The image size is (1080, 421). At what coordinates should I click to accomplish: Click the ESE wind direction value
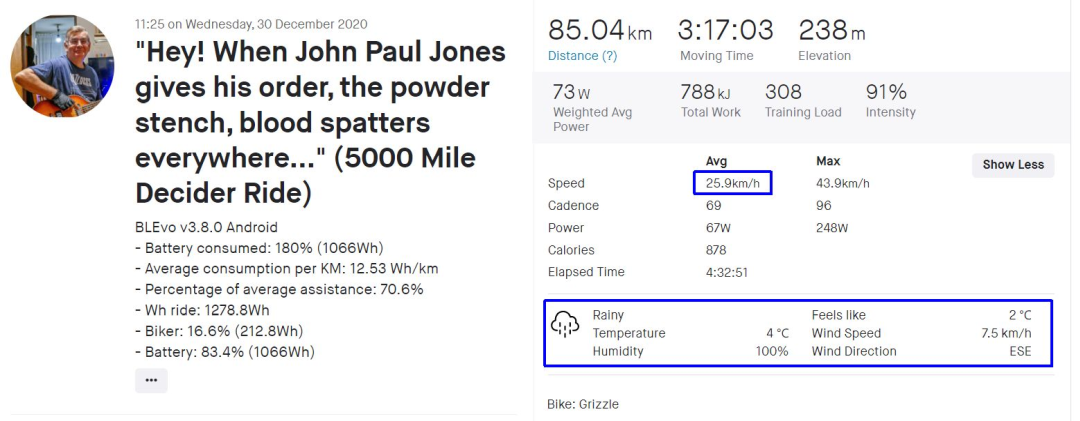(1018, 351)
